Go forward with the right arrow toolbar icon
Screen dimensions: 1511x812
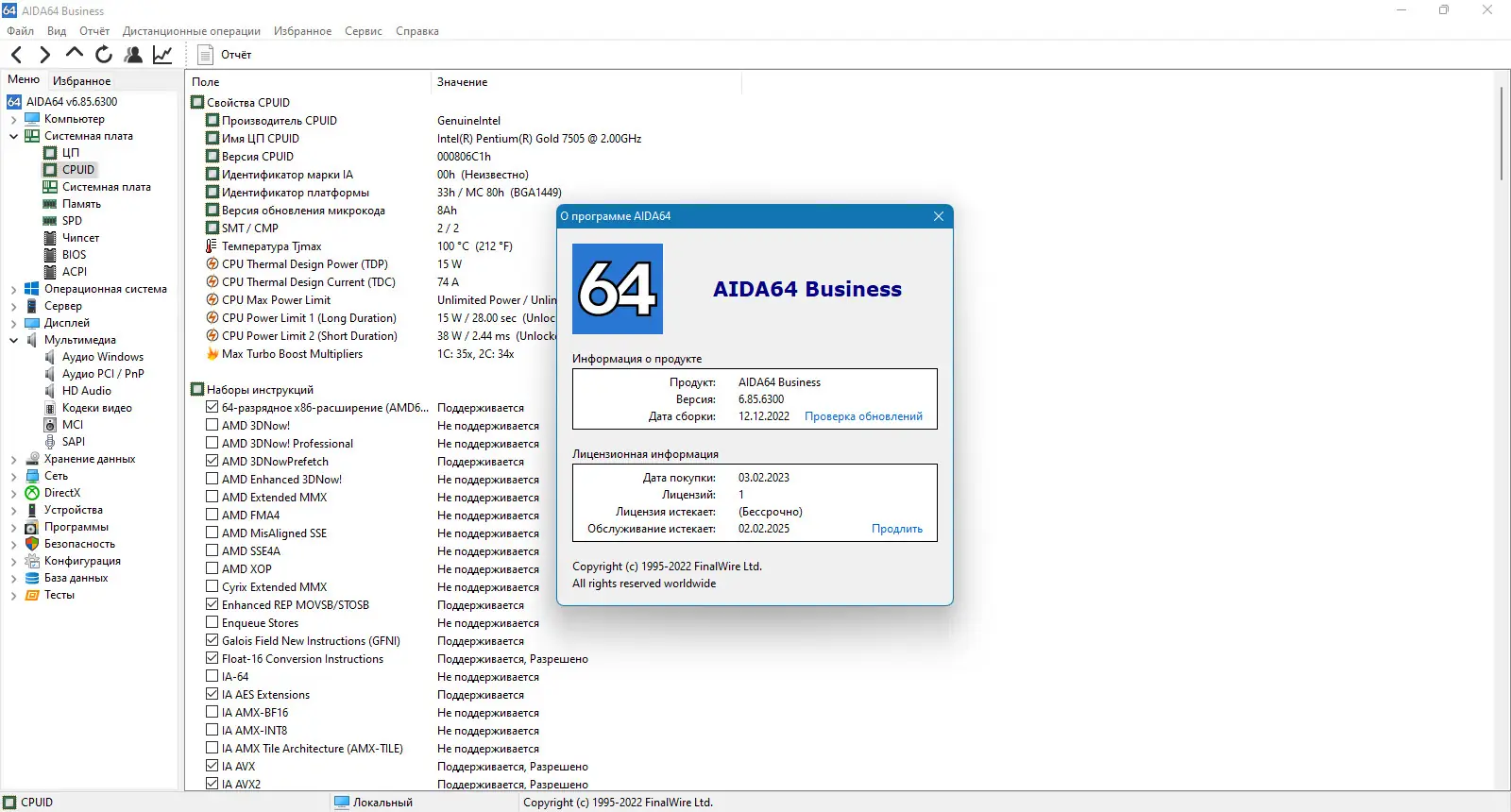44,55
